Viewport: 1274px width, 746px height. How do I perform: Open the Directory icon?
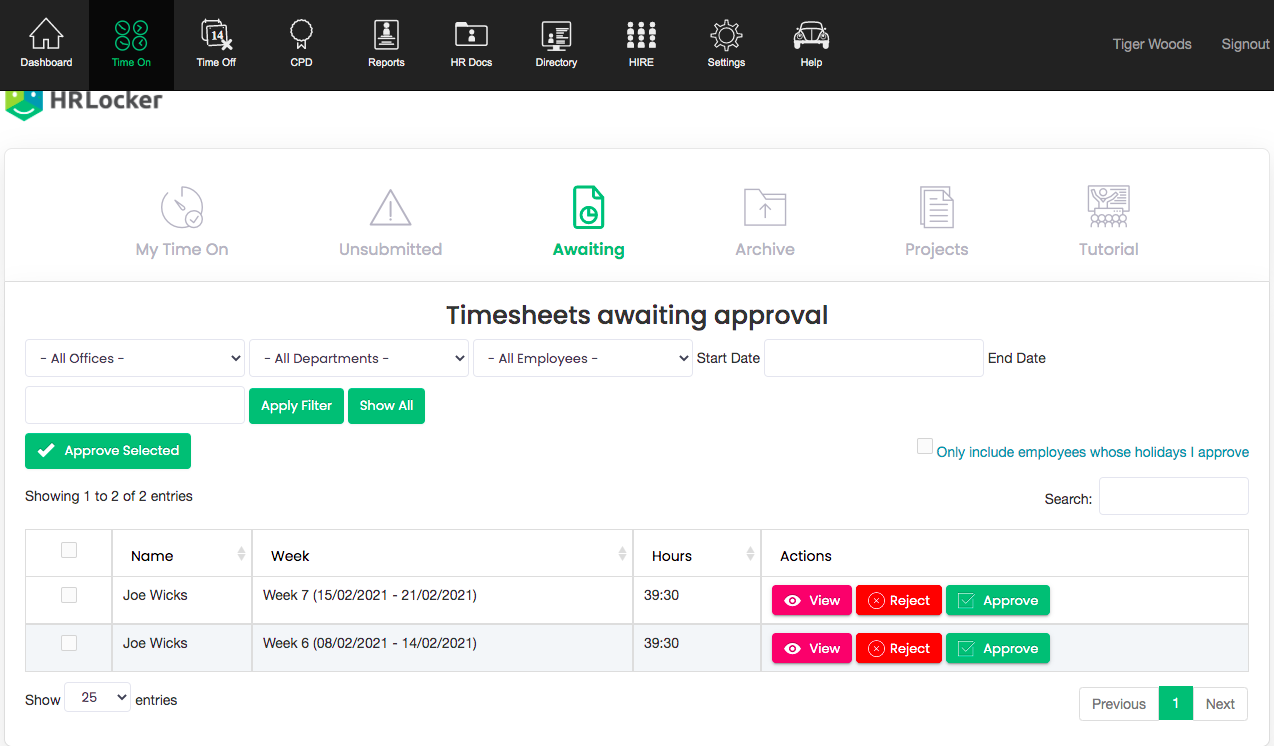click(x=555, y=44)
